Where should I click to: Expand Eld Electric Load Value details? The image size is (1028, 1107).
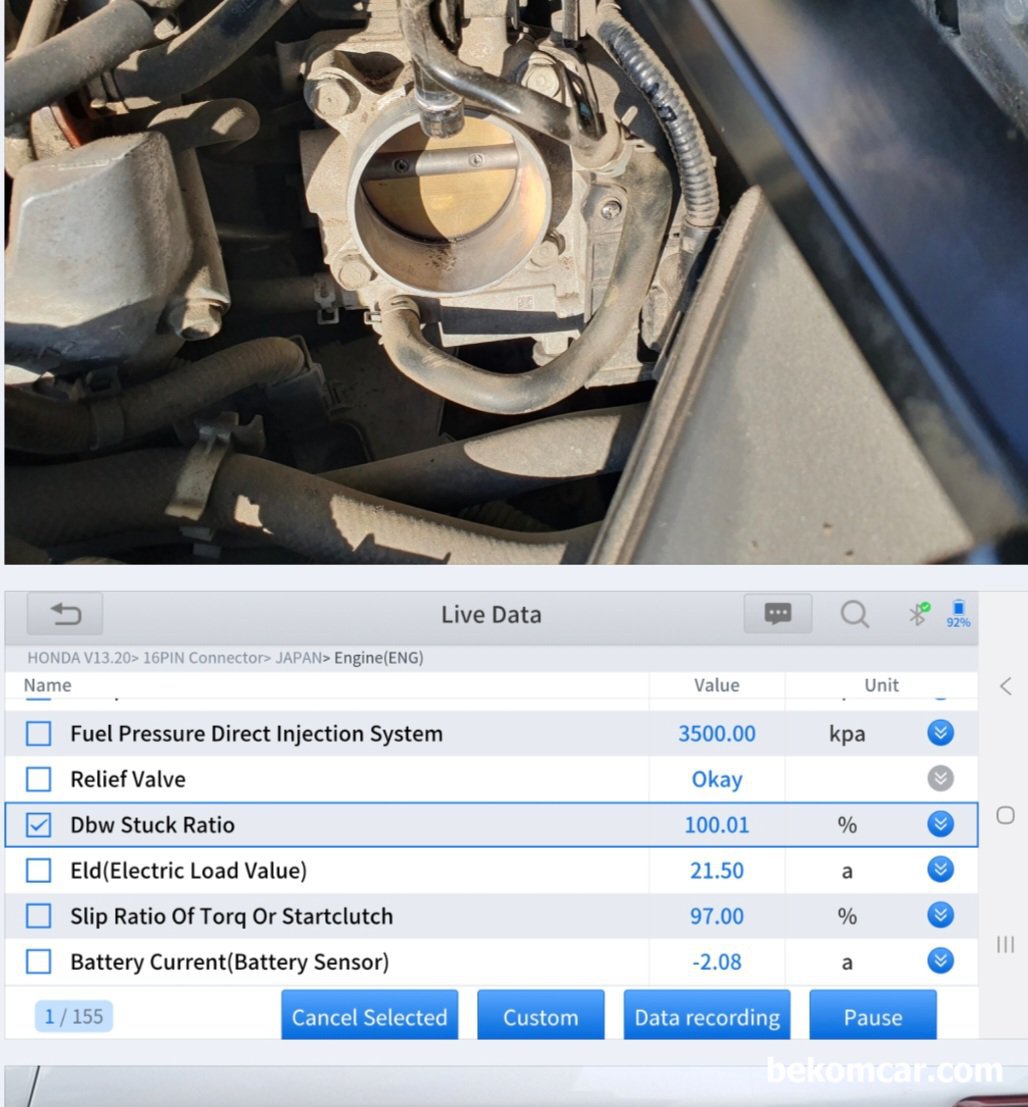[x=940, y=870]
